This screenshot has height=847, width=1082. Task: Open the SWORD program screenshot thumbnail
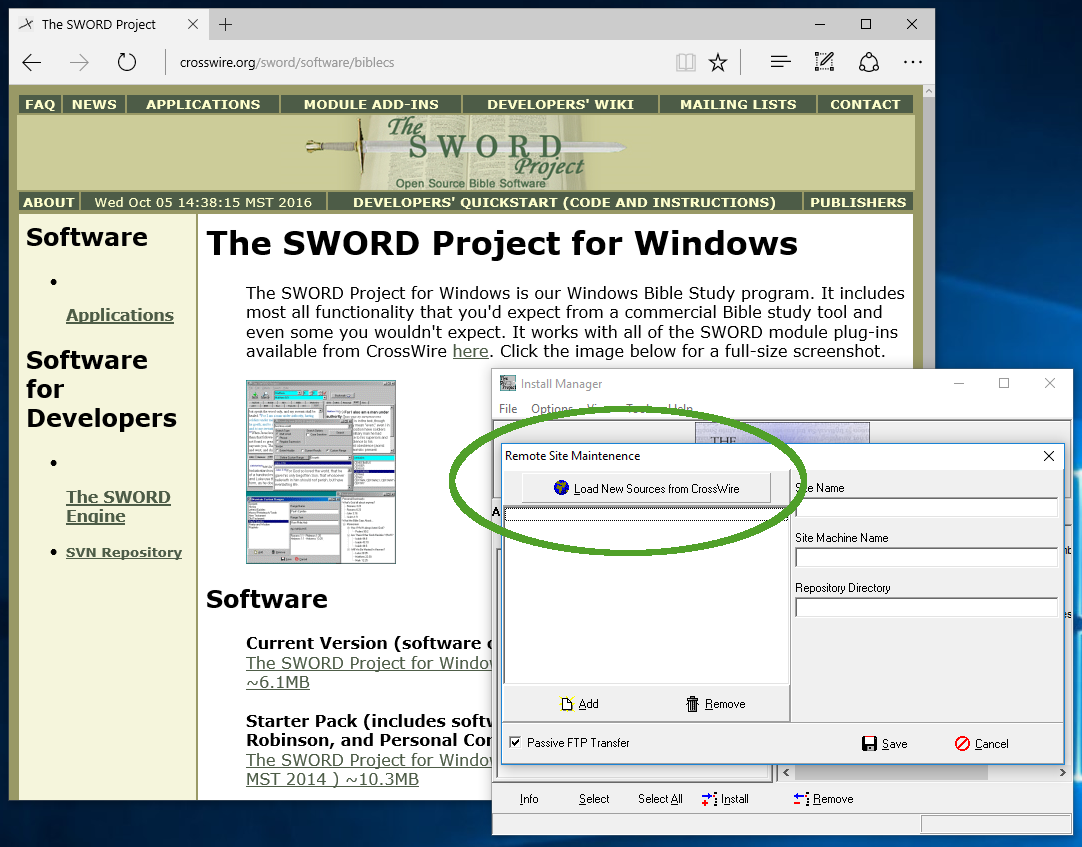pyautogui.click(x=321, y=471)
